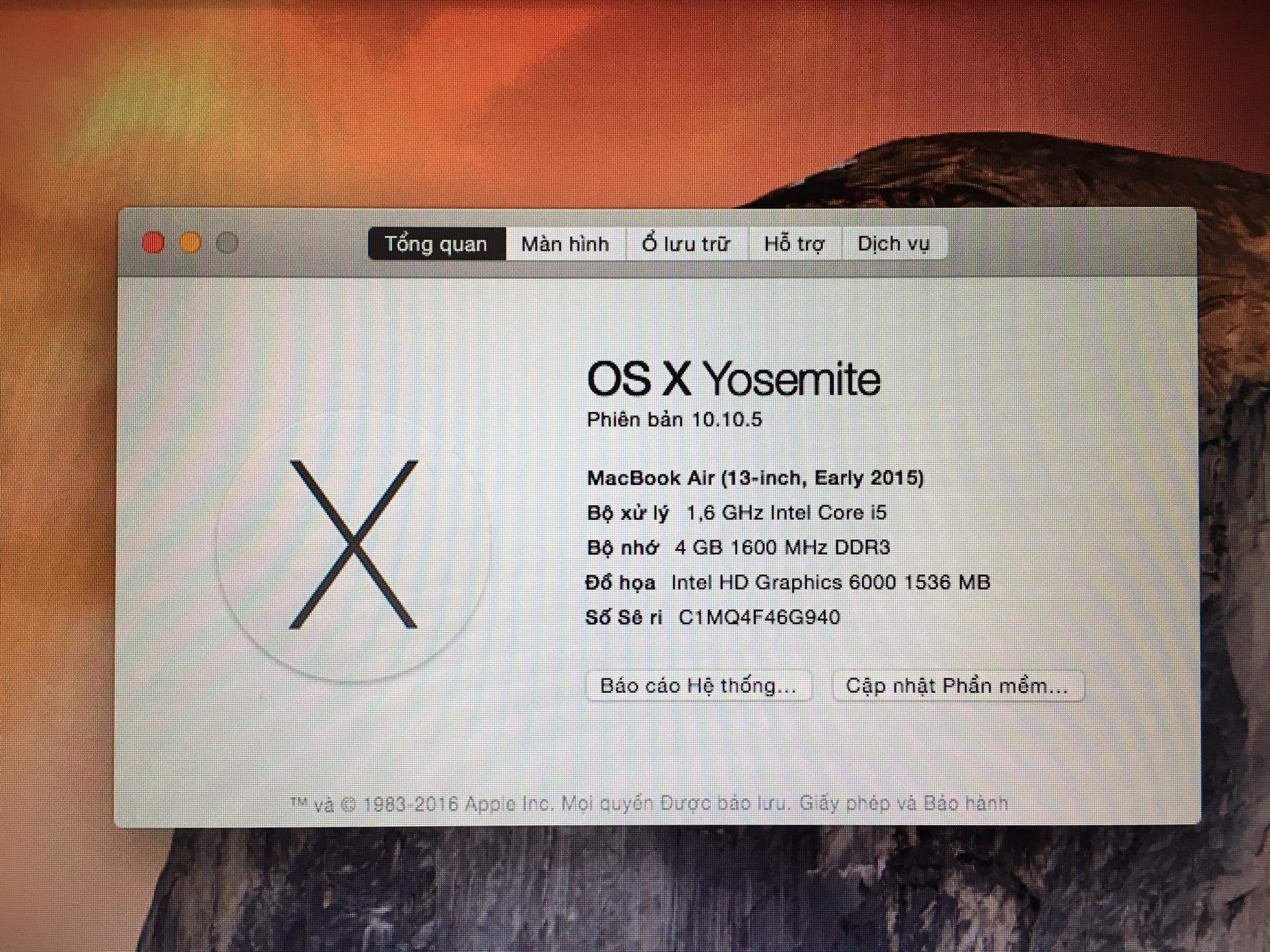The image size is (1270, 952).
Task: Switch to the Tổng quan tab
Action: [437, 244]
